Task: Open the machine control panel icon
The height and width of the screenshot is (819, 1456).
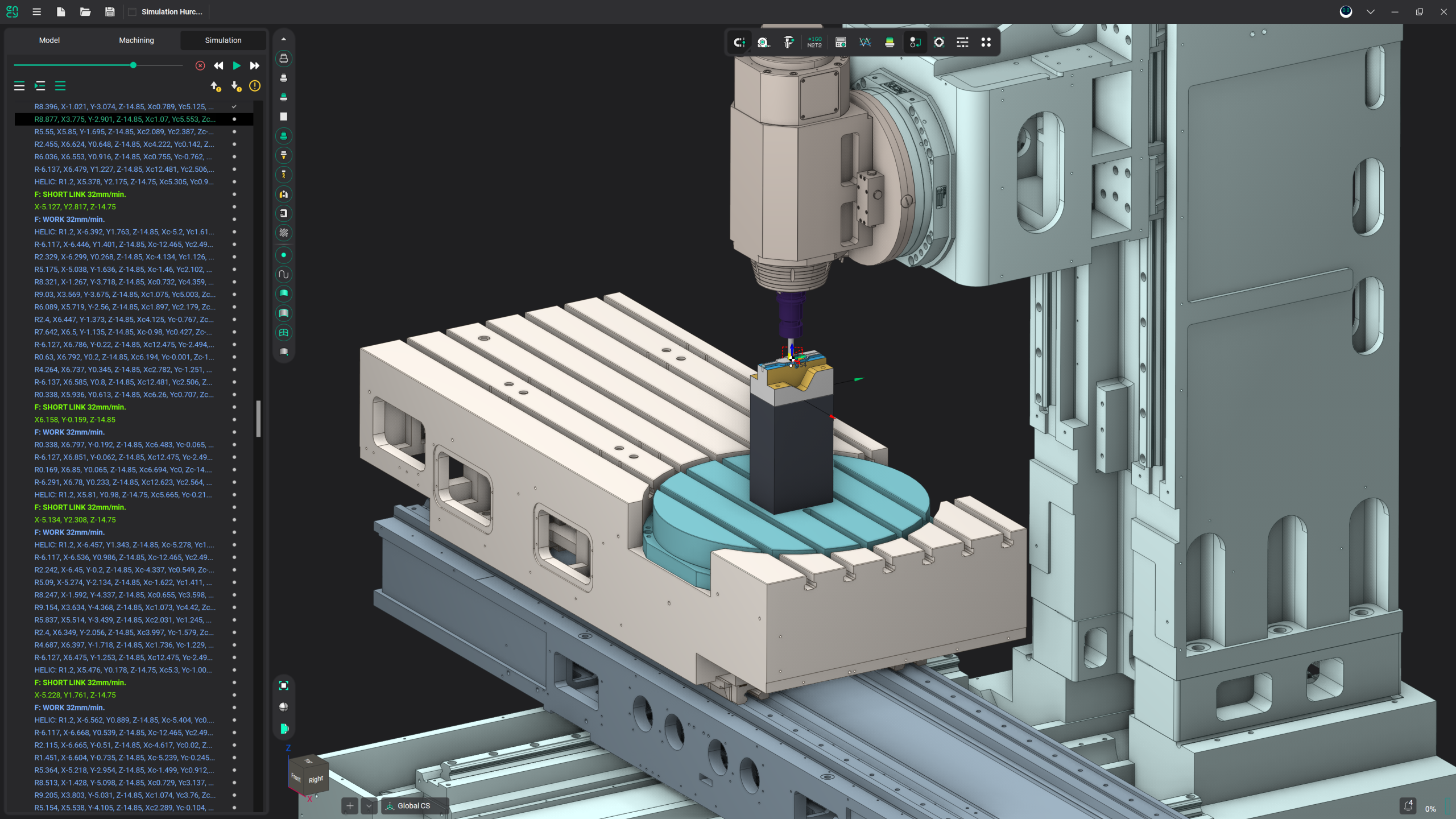Action: (x=839, y=42)
